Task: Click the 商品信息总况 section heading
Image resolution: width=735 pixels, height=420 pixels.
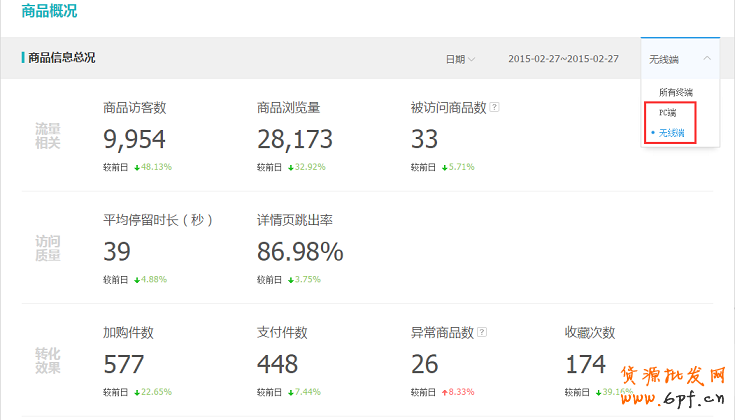Action: (x=62, y=58)
